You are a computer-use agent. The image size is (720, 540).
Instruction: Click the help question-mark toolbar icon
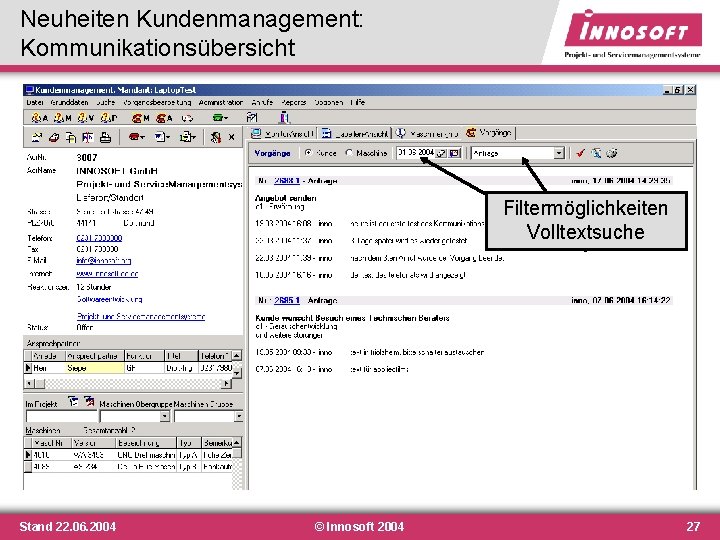252,118
